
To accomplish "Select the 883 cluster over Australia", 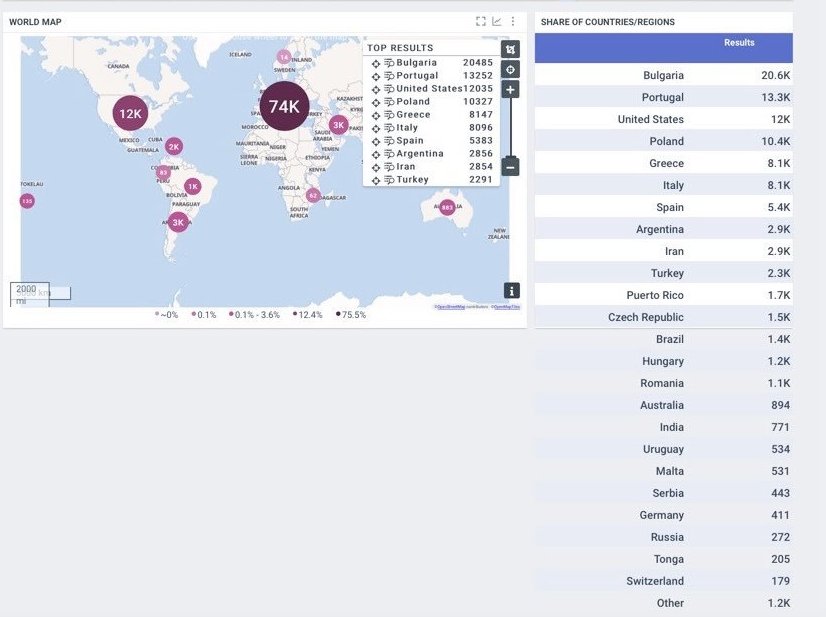I will [x=447, y=208].
